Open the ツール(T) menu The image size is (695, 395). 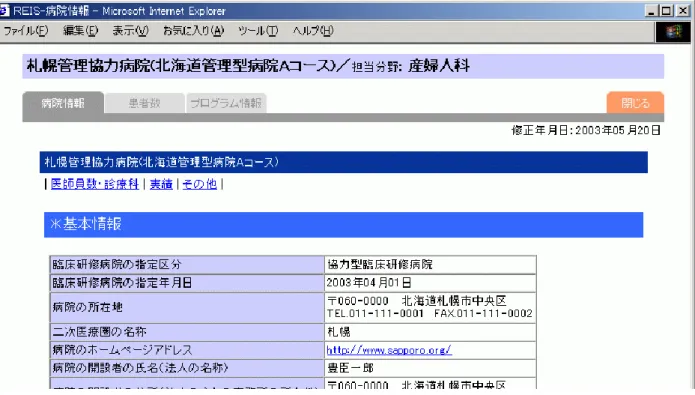(258, 31)
